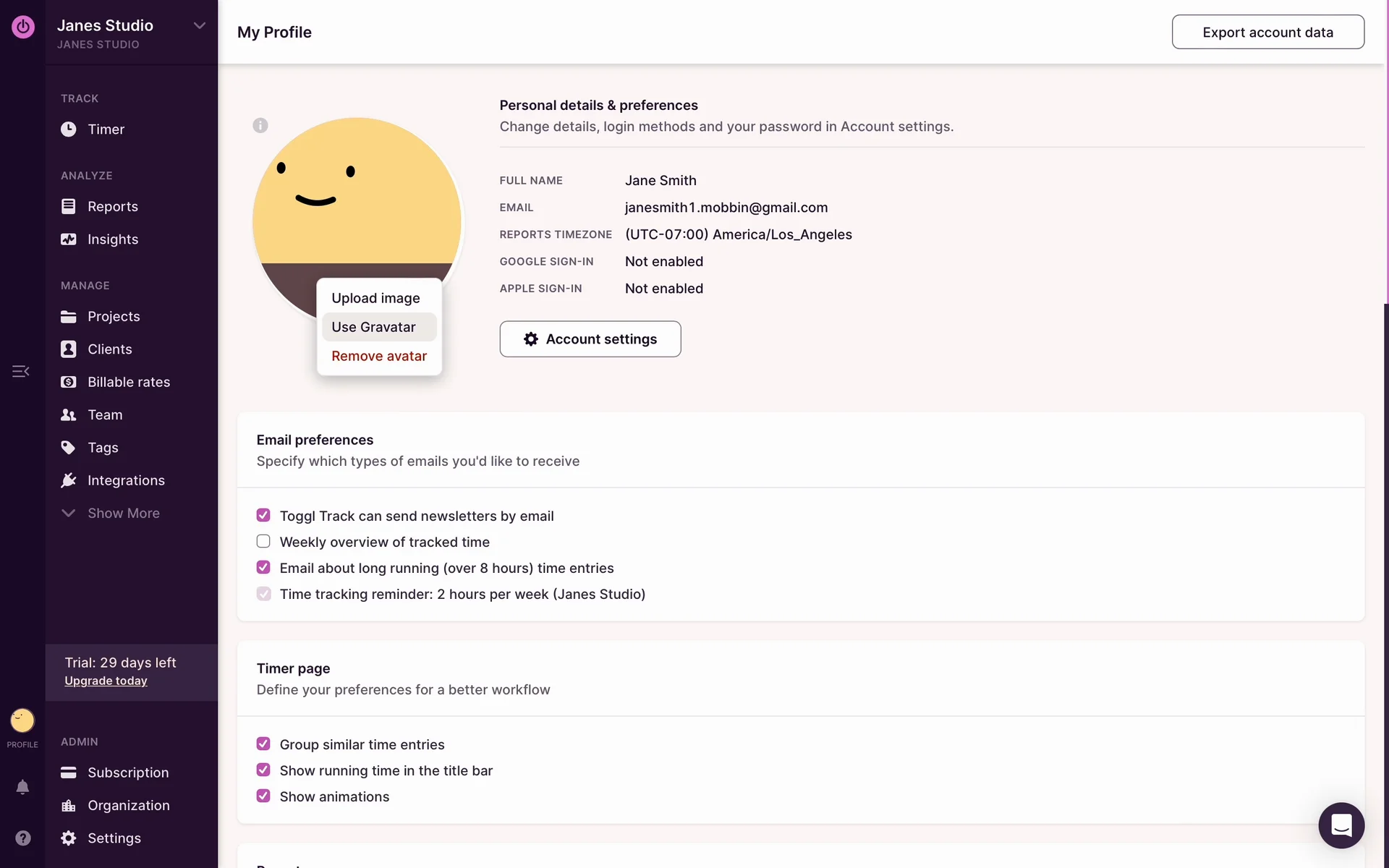Viewport: 1389px width, 868px height.
Task: Open the Timer clock icon
Action: (x=69, y=129)
